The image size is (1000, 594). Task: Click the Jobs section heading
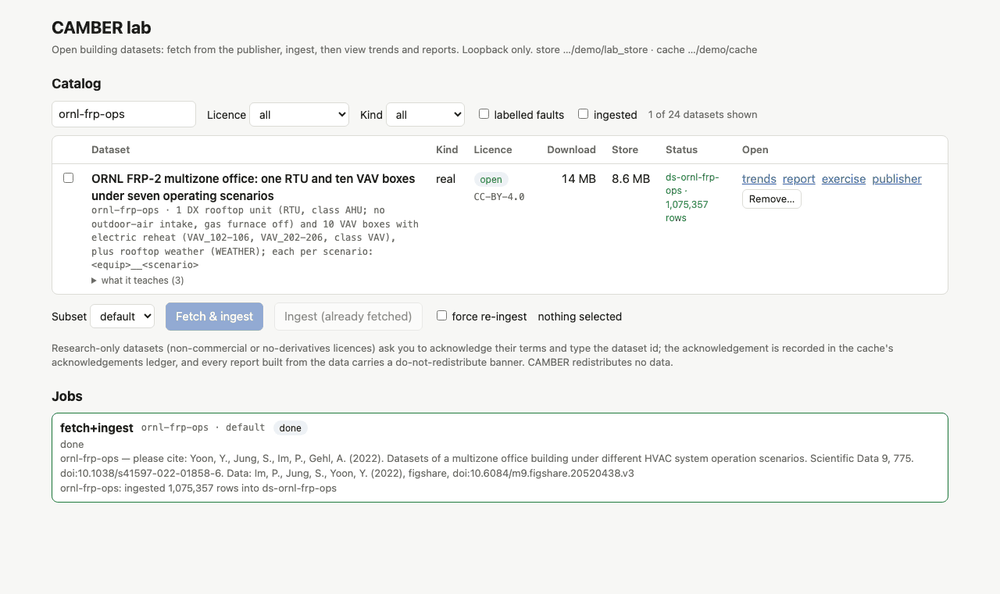67,396
